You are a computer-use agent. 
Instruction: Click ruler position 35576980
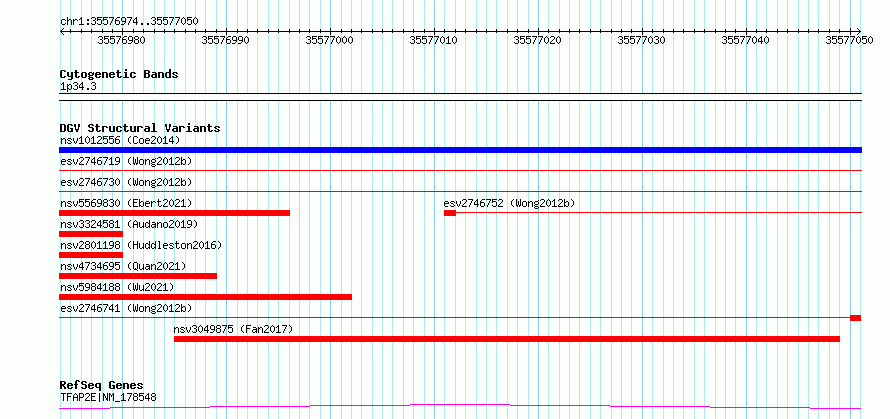(121, 40)
